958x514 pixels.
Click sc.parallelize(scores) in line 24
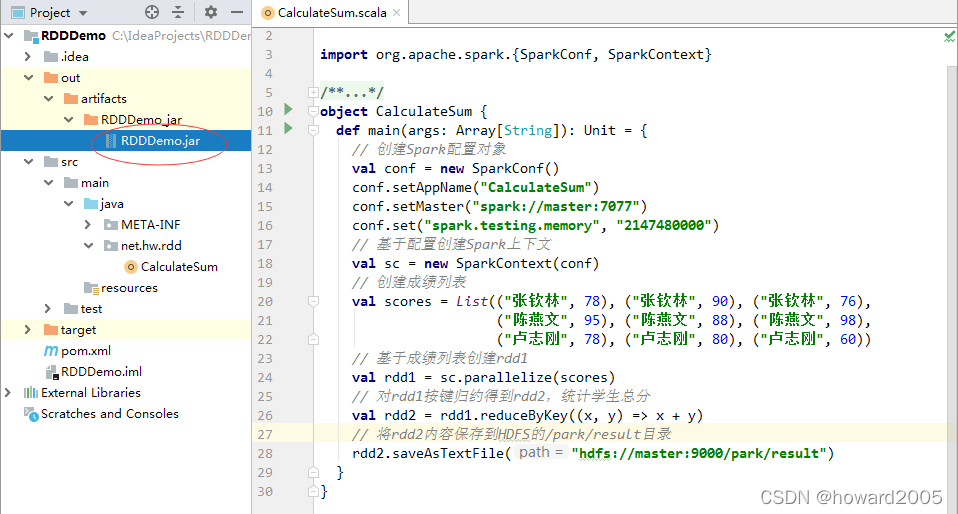(x=528, y=378)
